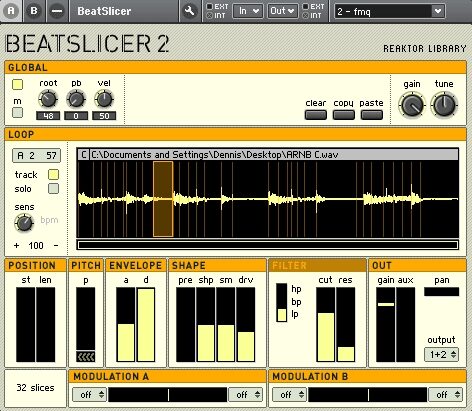Select the bp filter type
The image size is (472, 411).
click(282, 302)
